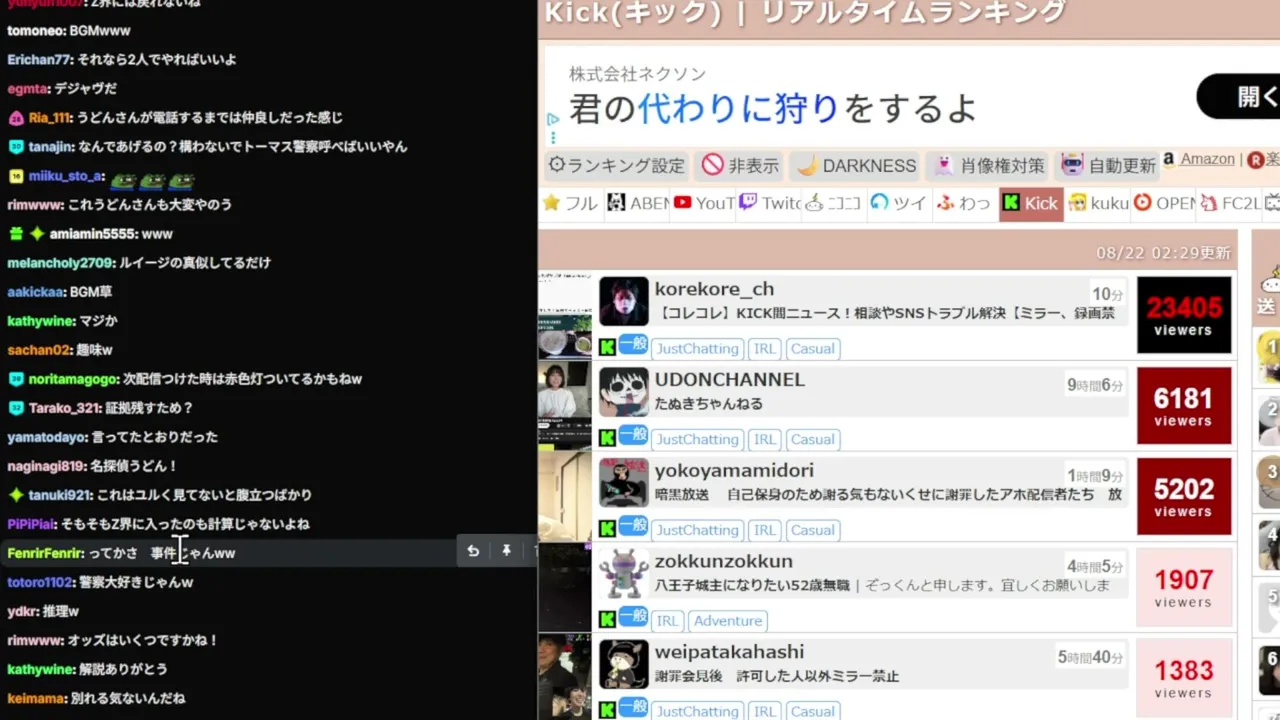Click the badge next to tanajin
Image resolution: width=1280 pixels, height=720 pixels.
[x=15, y=147]
